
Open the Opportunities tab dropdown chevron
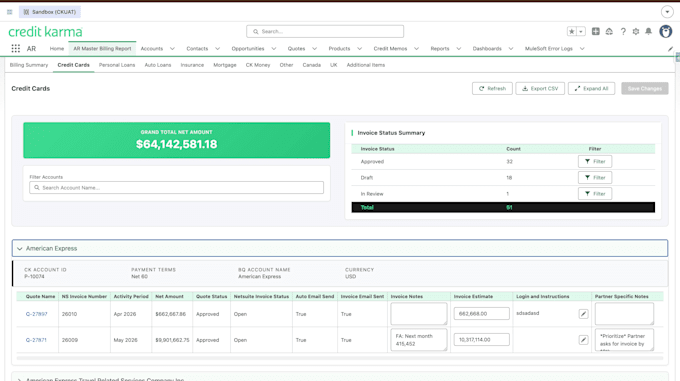coord(274,49)
